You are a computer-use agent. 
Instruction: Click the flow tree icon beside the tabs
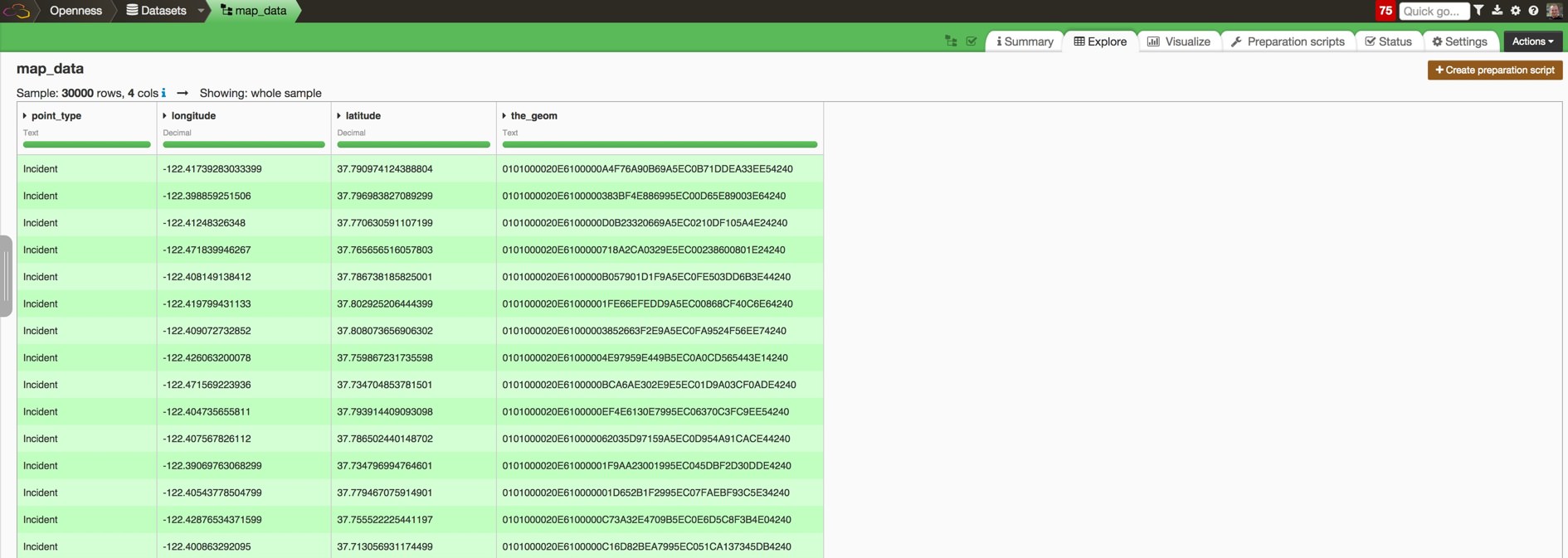pos(951,41)
